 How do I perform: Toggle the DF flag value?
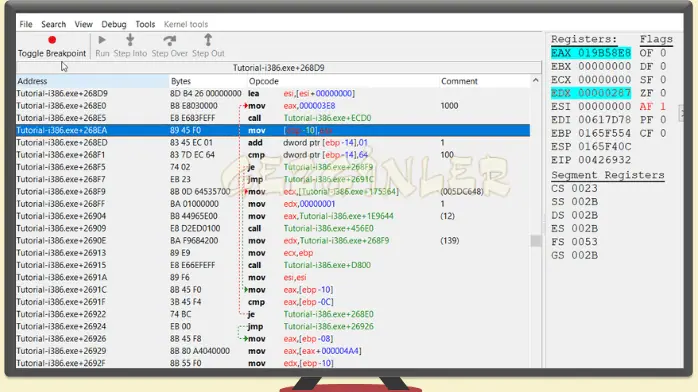coord(653,66)
